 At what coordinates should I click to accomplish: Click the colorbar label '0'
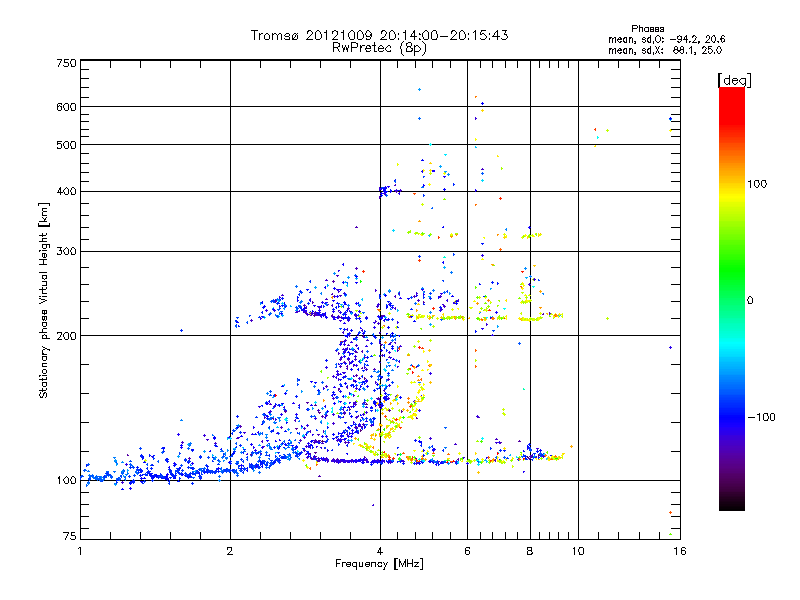coord(750,300)
